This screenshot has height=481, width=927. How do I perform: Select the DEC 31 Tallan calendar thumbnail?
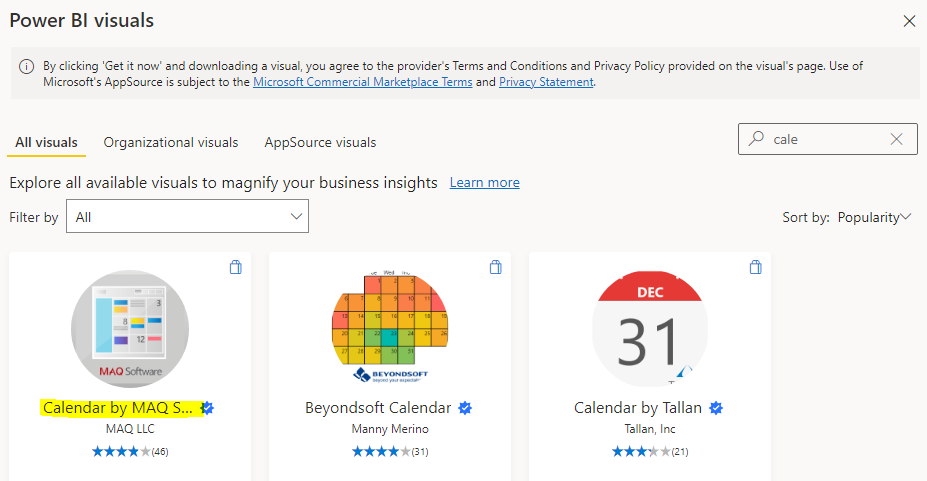(x=650, y=329)
